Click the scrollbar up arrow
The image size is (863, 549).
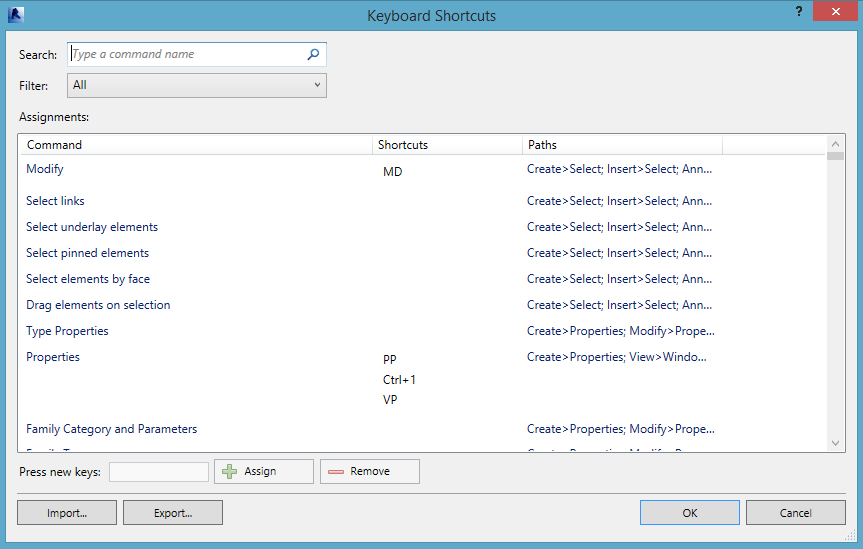835,144
